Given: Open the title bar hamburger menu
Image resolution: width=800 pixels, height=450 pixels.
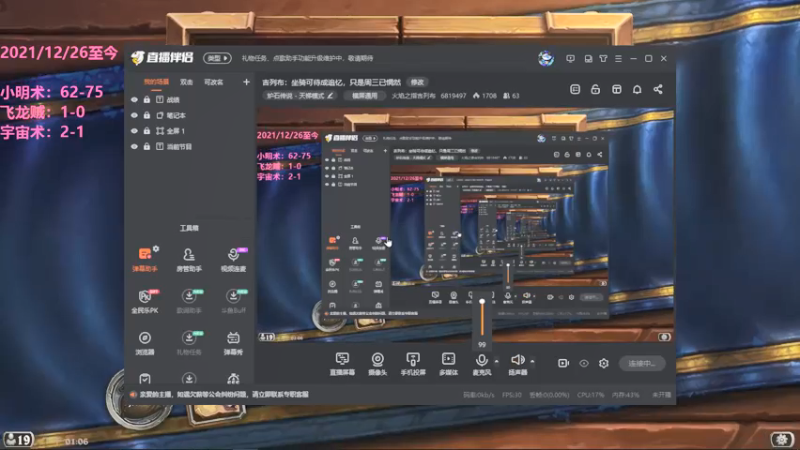Looking at the screenshot, I should point(618,59).
